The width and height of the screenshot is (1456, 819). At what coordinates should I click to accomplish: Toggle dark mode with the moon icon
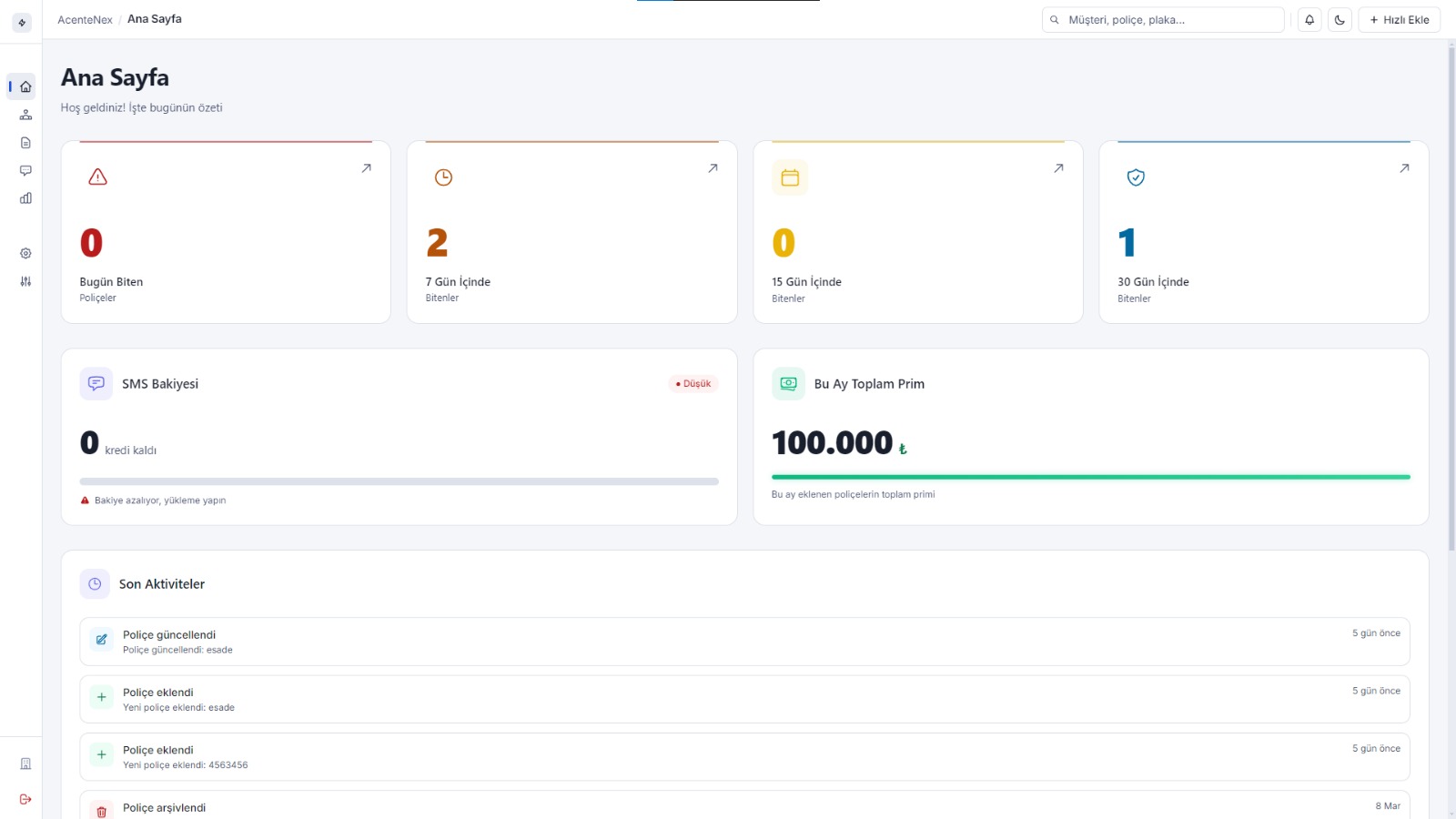1340,19
